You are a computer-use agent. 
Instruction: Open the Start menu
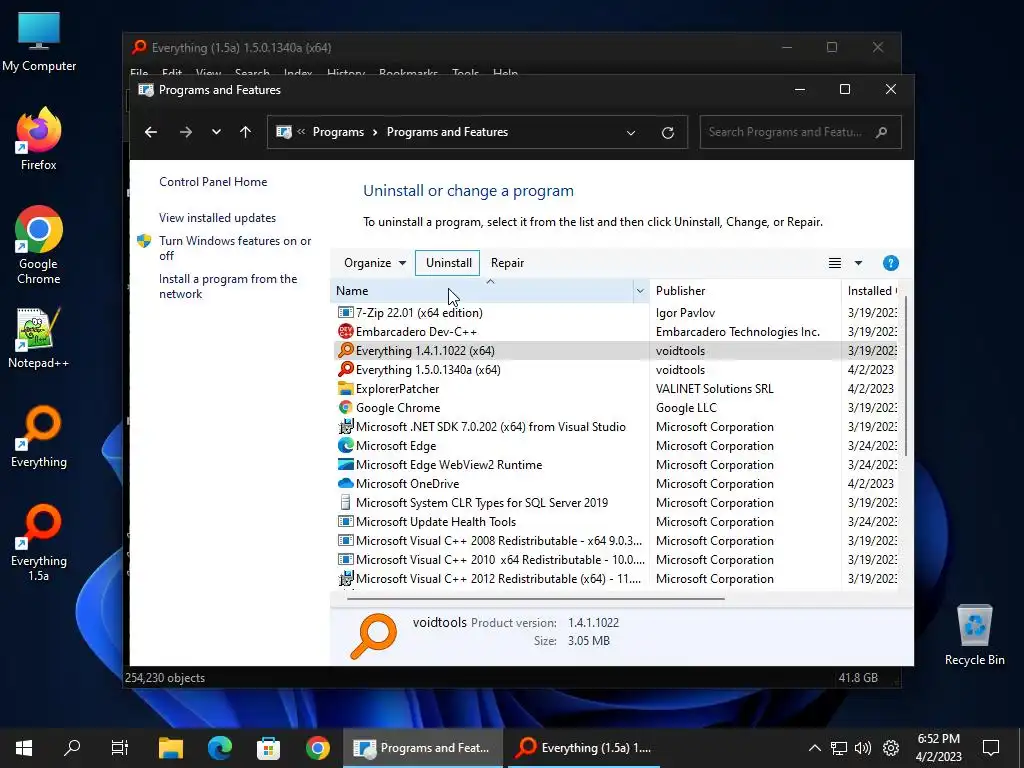click(x=24, y=748)
